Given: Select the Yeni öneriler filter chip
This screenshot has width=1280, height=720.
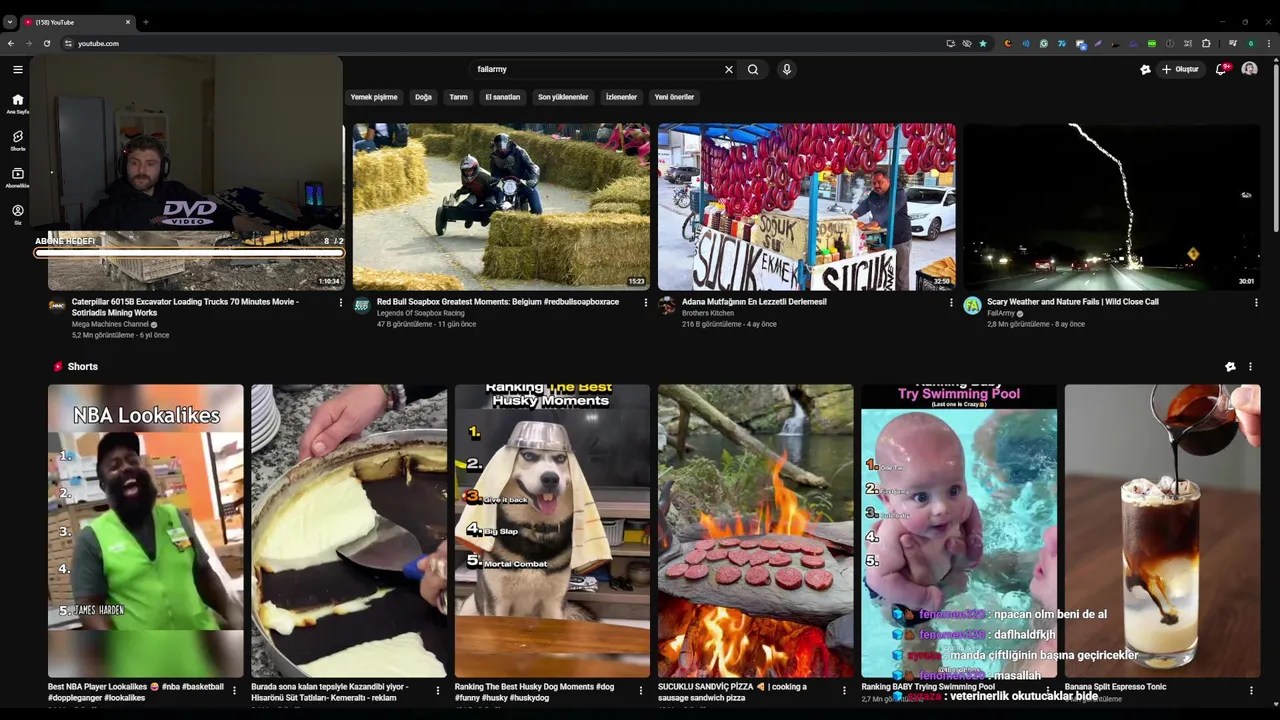Looking at the screenshot, I should (674, 97).
